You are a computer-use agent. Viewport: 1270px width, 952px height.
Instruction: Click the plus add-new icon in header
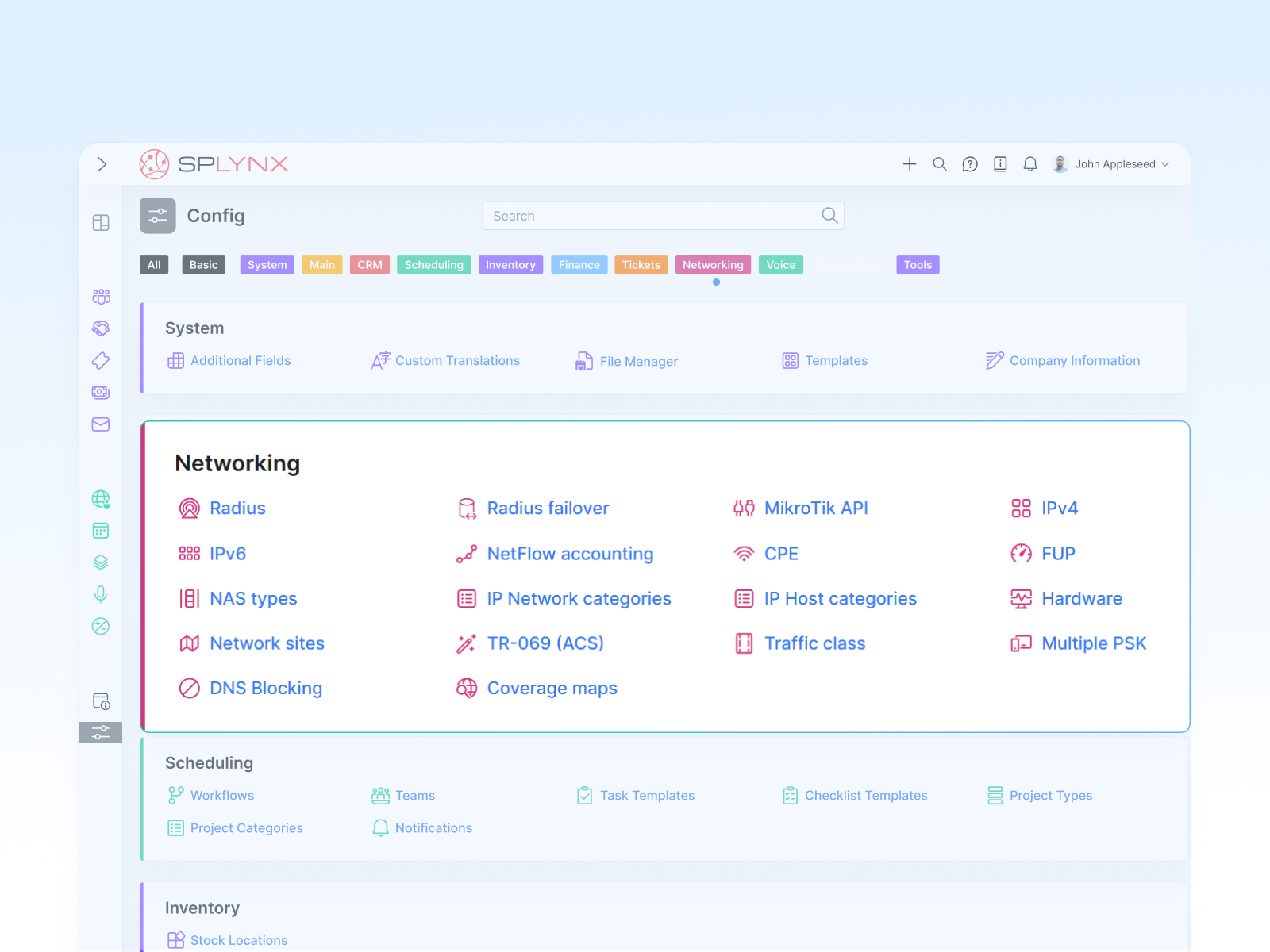(910, 164)
